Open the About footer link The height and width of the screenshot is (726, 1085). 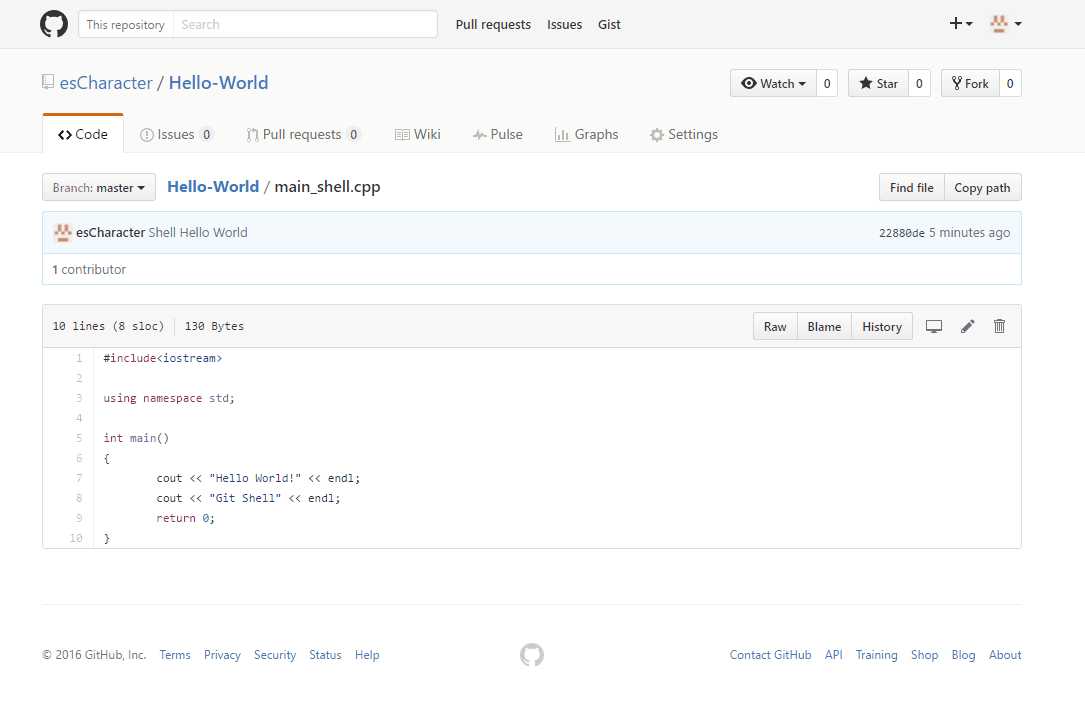pos(1005,655)
